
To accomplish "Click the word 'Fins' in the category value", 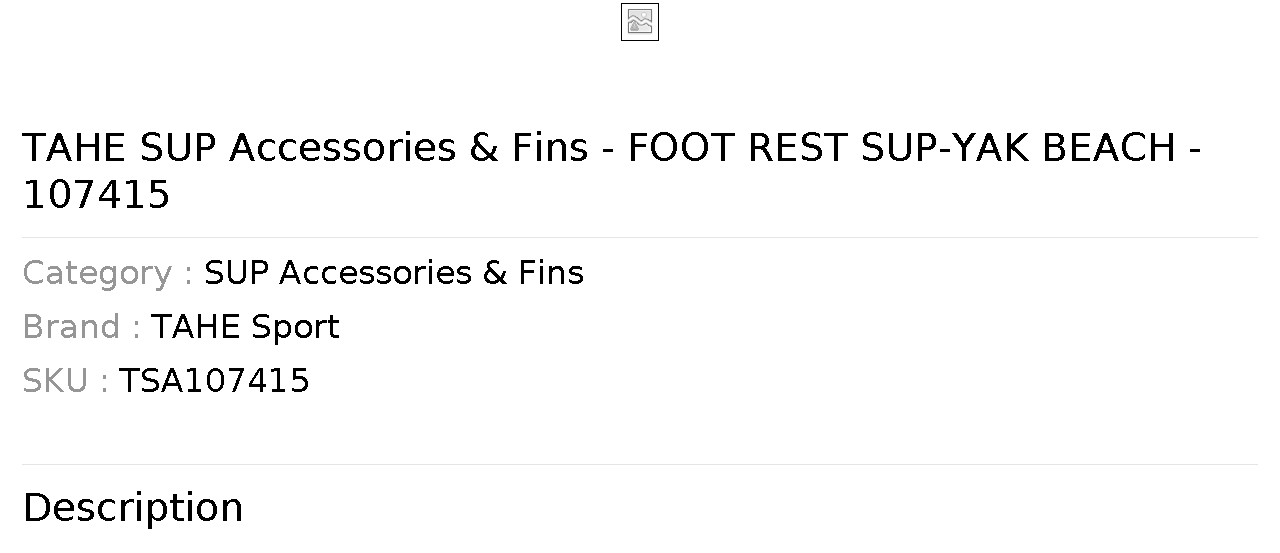I will pyautogui.click(x=551, y=273).
